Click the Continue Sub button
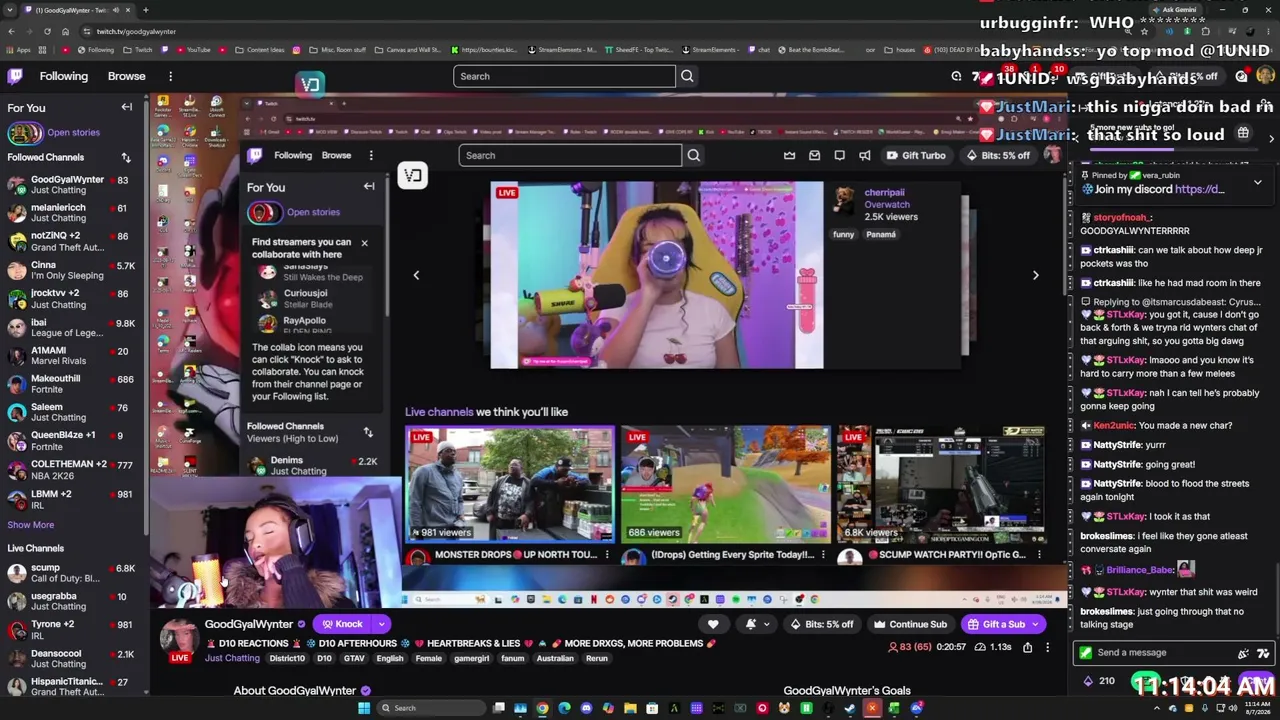Viewport: 1280px width, 720px height. click(x=910, y=624)
